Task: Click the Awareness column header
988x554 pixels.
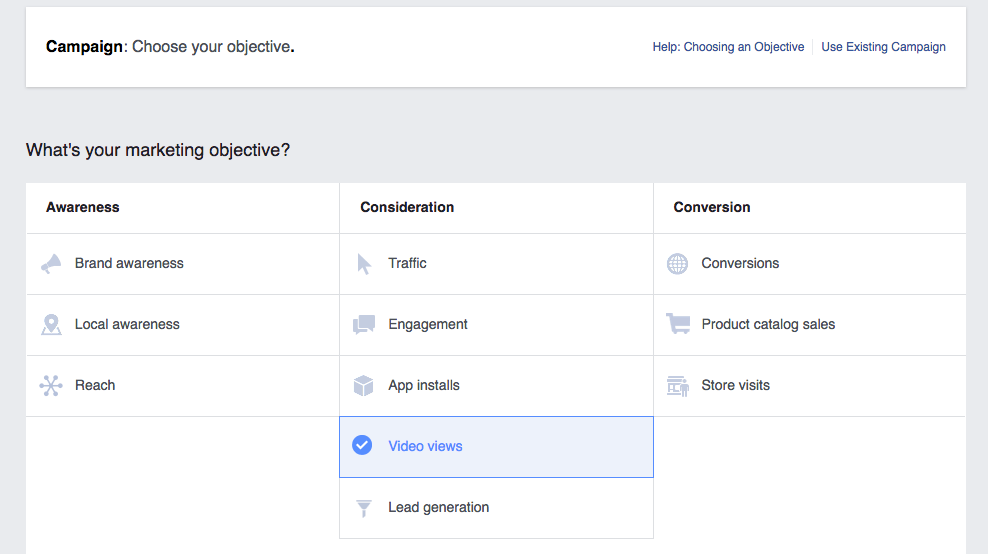Action: click(x=83, y=207)
